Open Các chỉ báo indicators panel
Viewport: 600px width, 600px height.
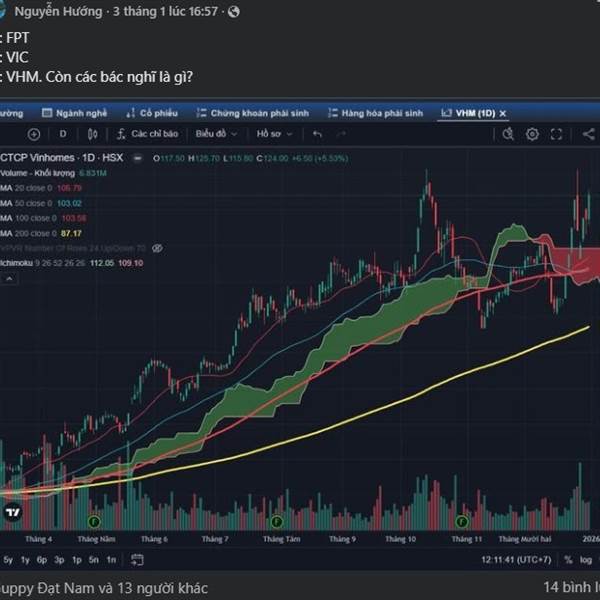click(x=148, y=134)
